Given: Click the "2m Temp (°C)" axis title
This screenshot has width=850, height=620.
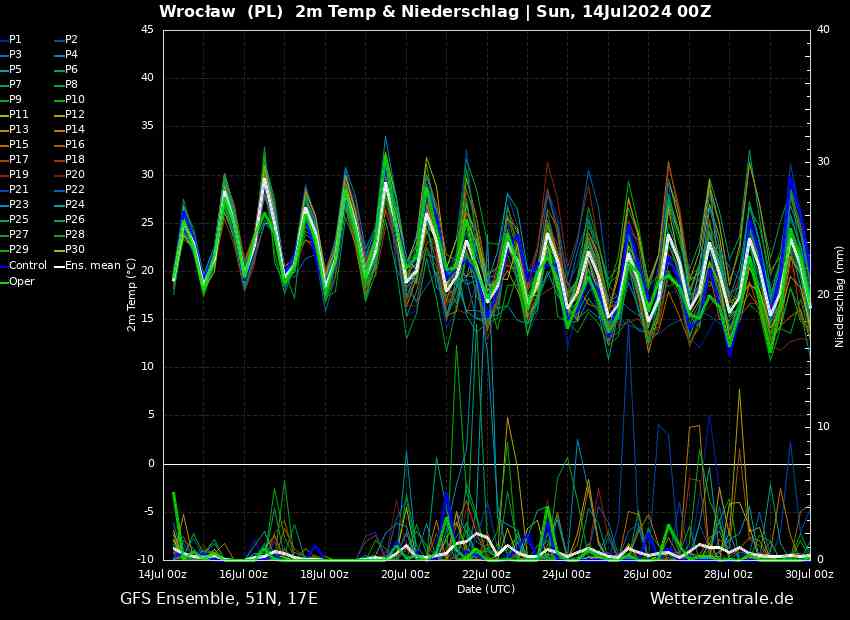Looking at the screenshot, I should (x=131, y=295).
